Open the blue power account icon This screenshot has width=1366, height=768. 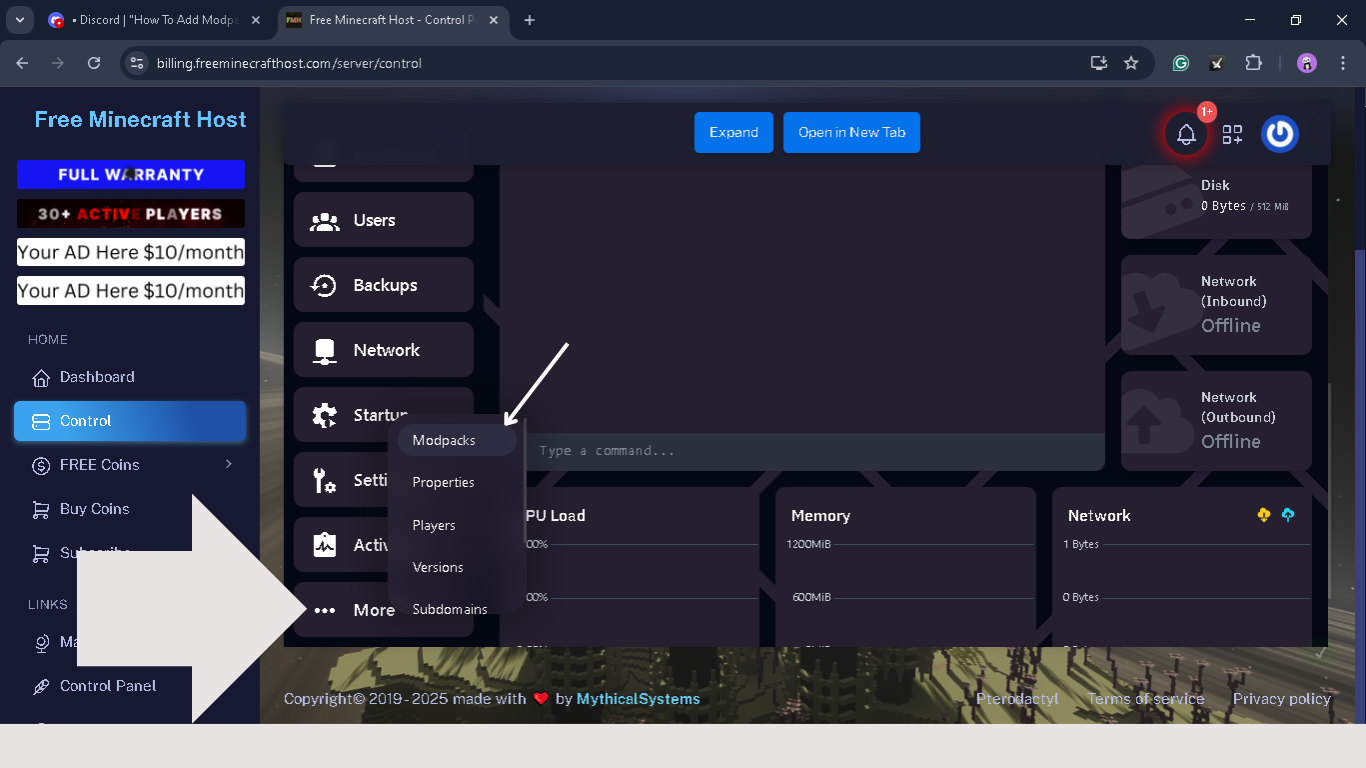[1280, 134]
